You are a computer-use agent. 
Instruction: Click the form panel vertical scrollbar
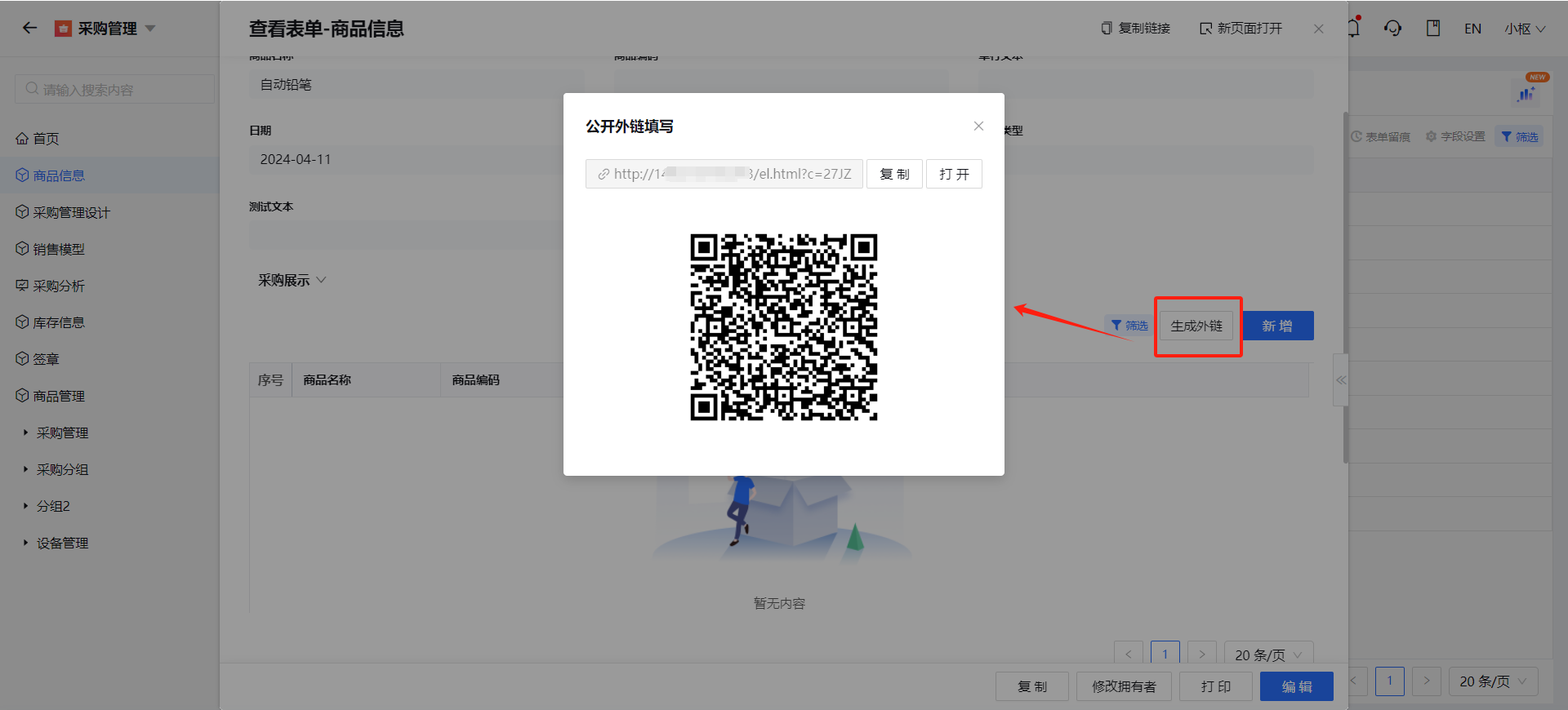(1345, 287)
